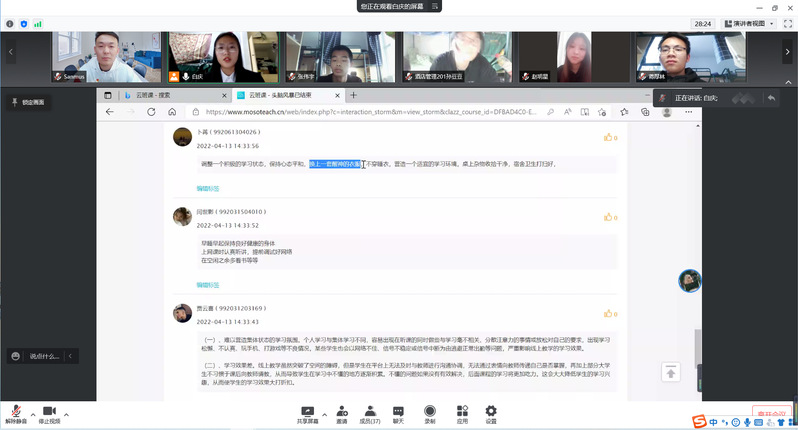Click the record (录制) icon
The width and height of the screenshot is (798, 430).
click(430, 411)
